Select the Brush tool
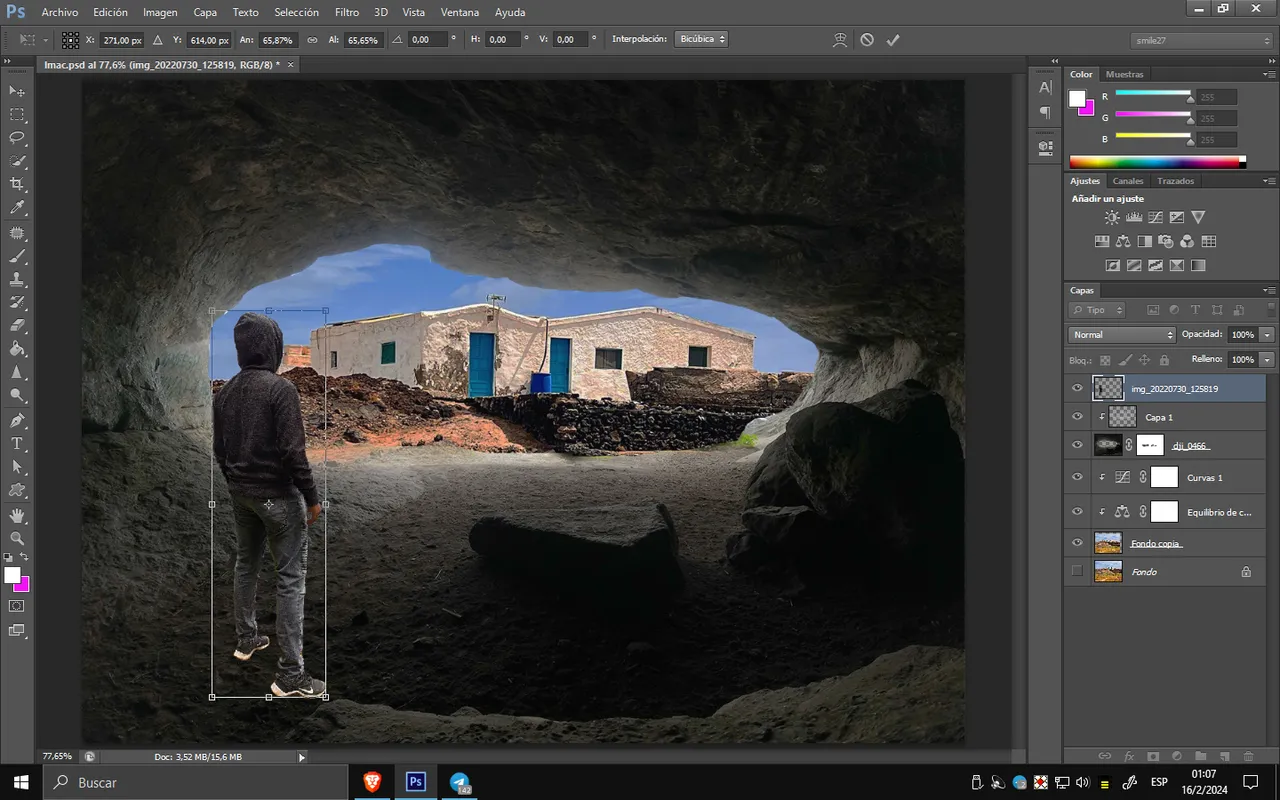This screenshot has height=800, width=1280. coord(17,256)
